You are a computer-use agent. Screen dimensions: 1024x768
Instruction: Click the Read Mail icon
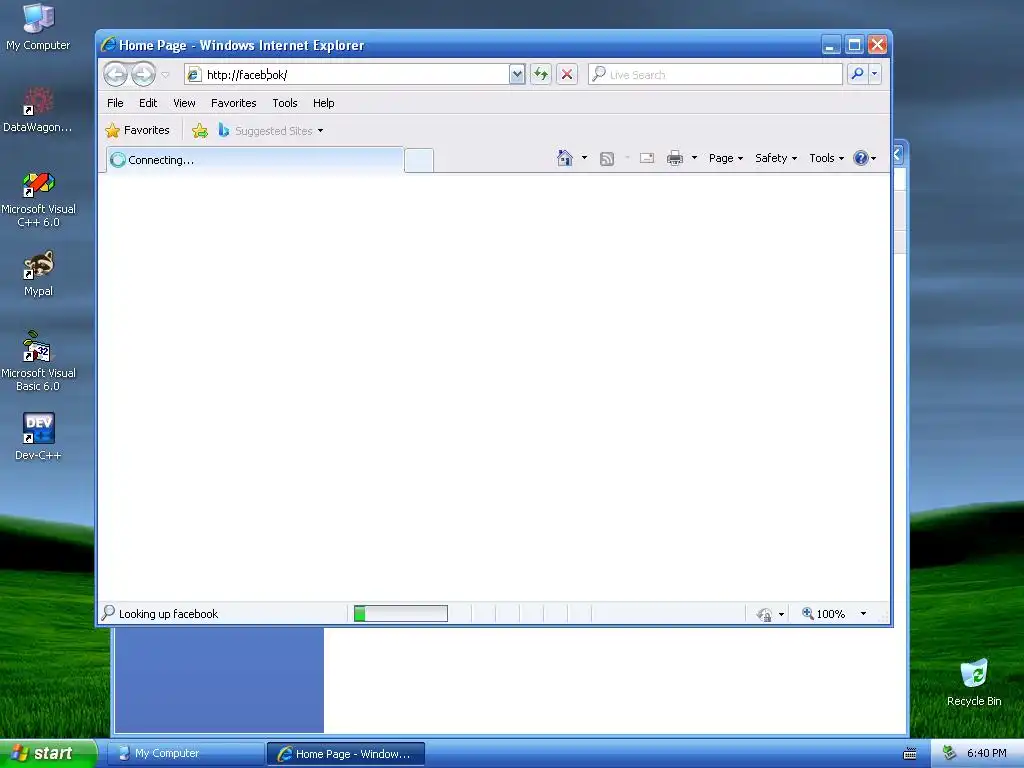pyautogui.click(x=647, y=158)
